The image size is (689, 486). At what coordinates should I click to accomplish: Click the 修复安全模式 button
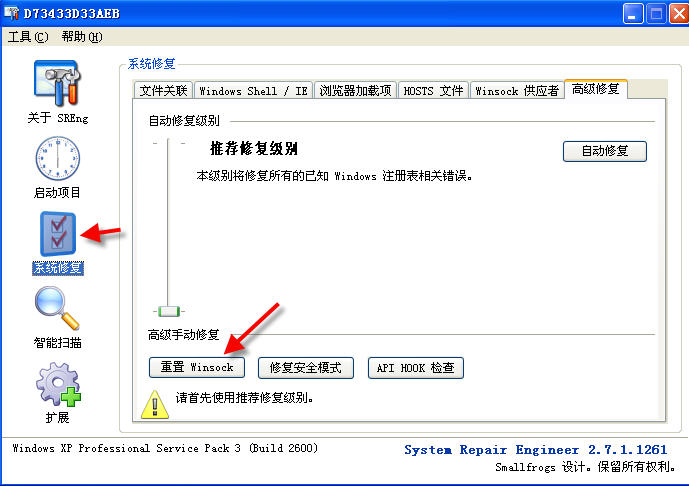[305, 367]
